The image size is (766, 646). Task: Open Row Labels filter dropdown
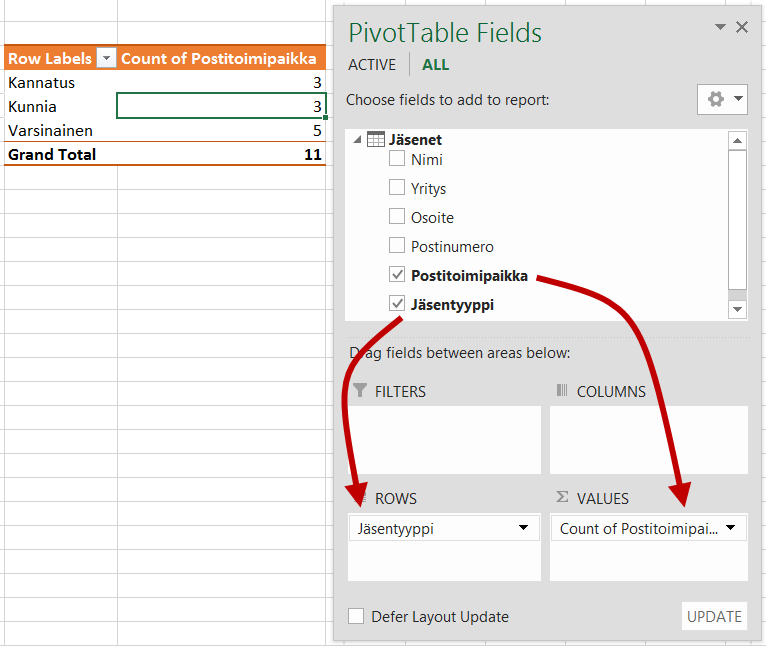pyautogui.click(x=106, y=59)
